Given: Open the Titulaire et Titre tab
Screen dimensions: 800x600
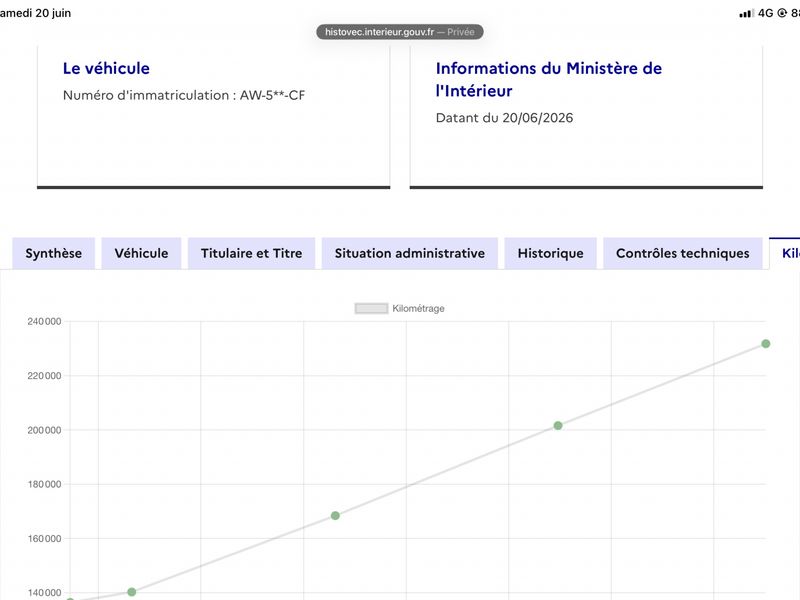Looking at the screenshot, I should point(252,254).
